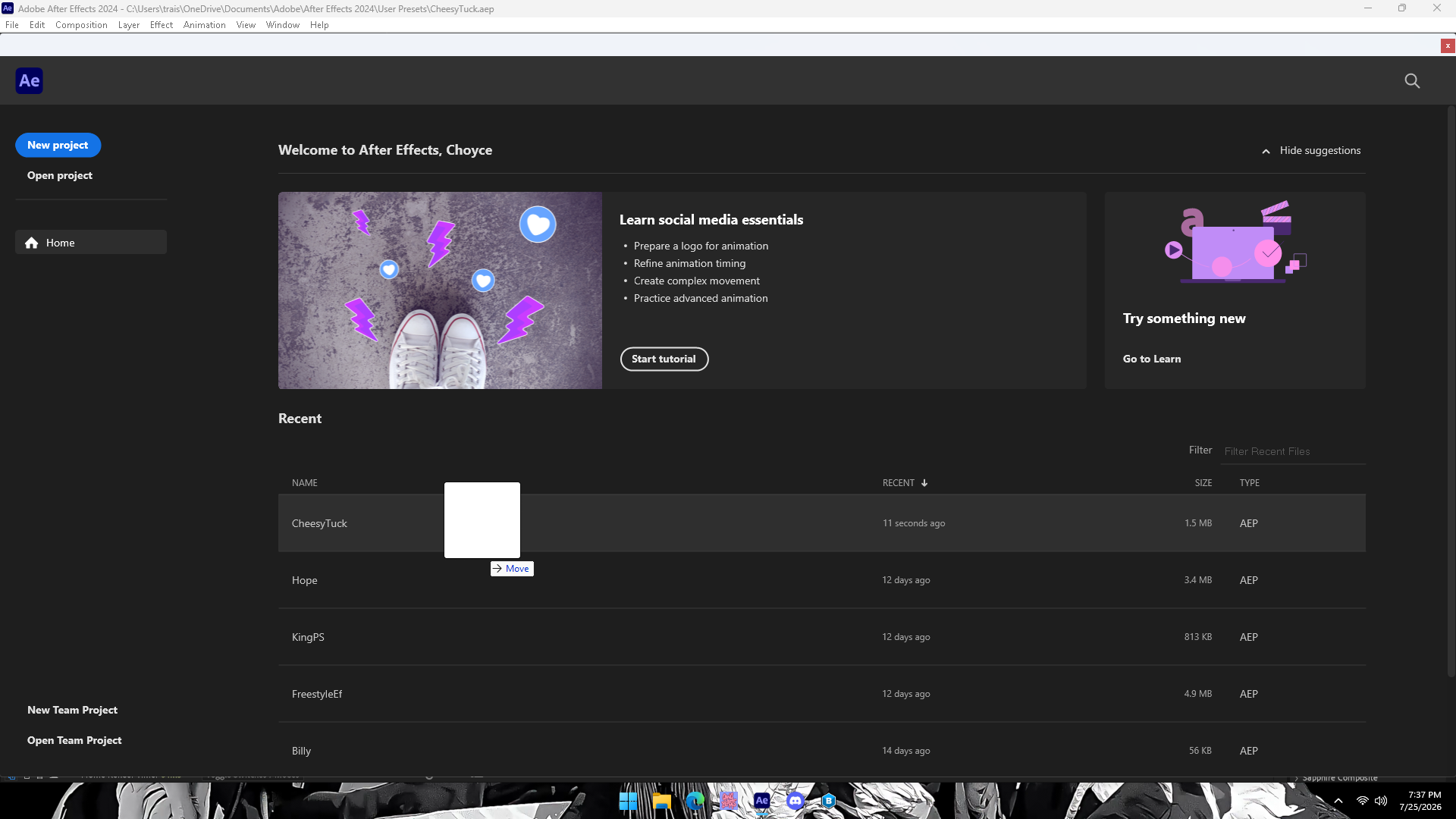1456x819 pixels.
Task: Click Open Team Project
Action: coord(74,740)
